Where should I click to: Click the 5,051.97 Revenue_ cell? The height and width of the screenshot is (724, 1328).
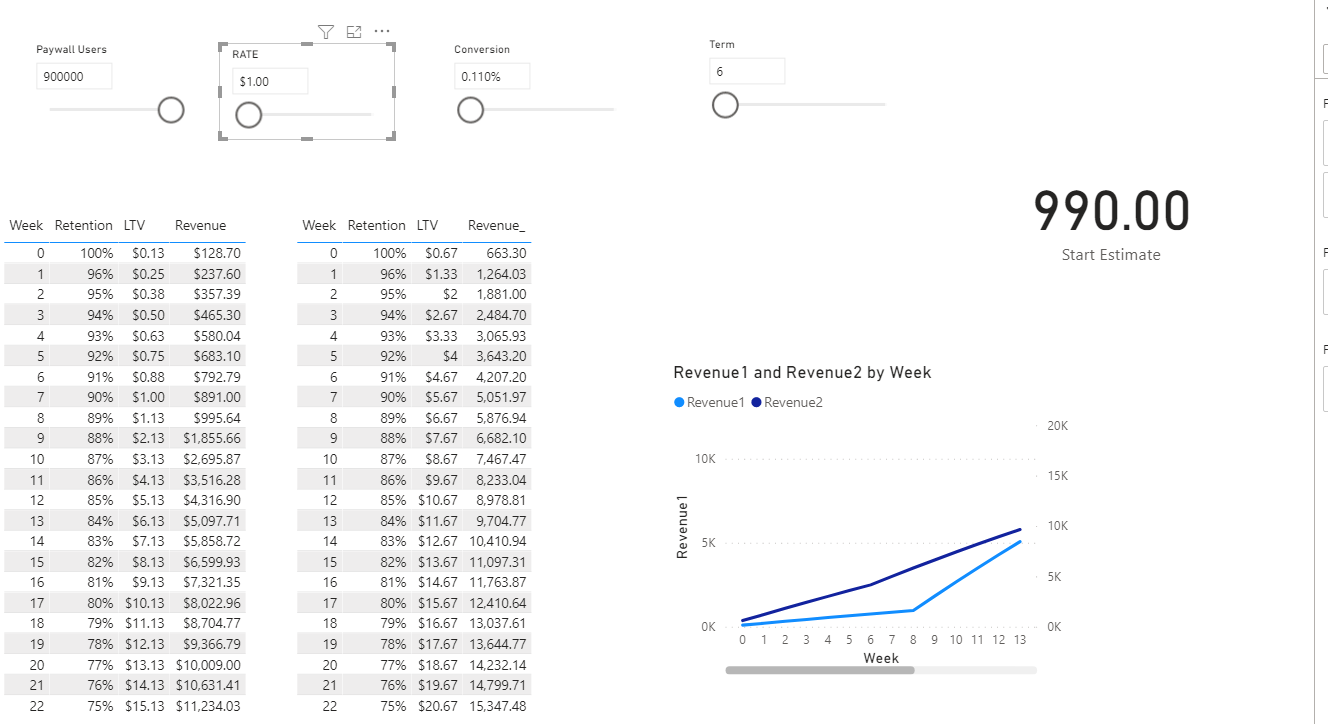[x=503, y=398]
